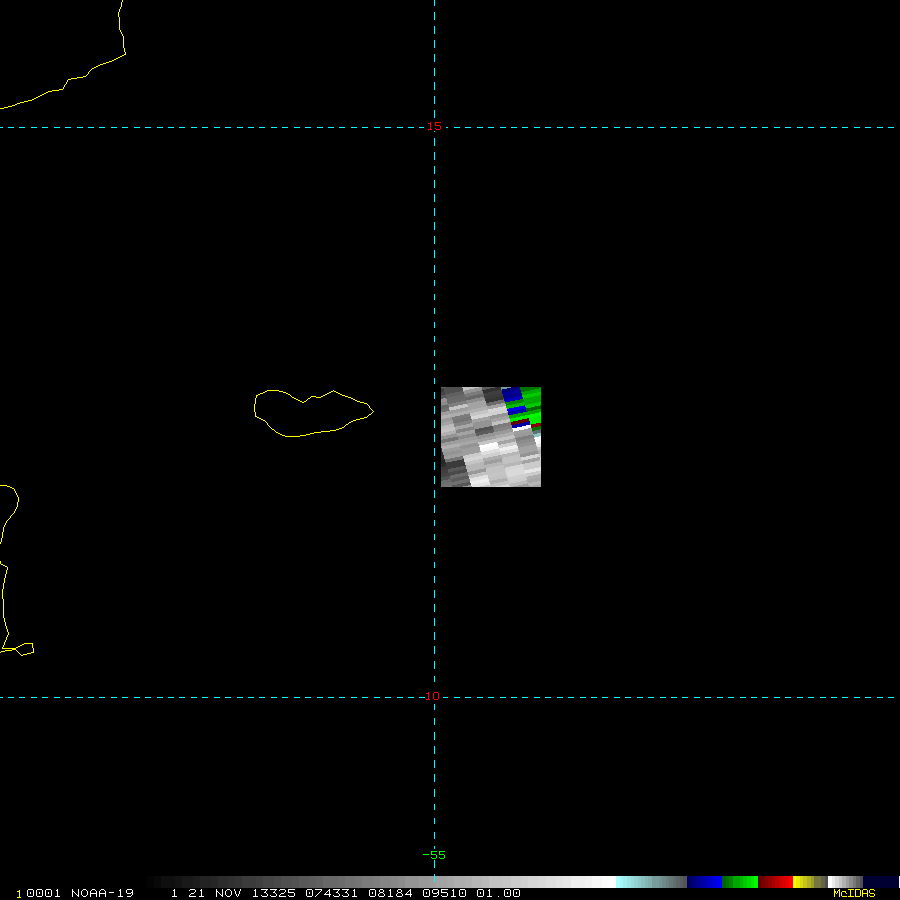Click the green longitude label -55
This screenshot has width=900, height=900.
434,855
